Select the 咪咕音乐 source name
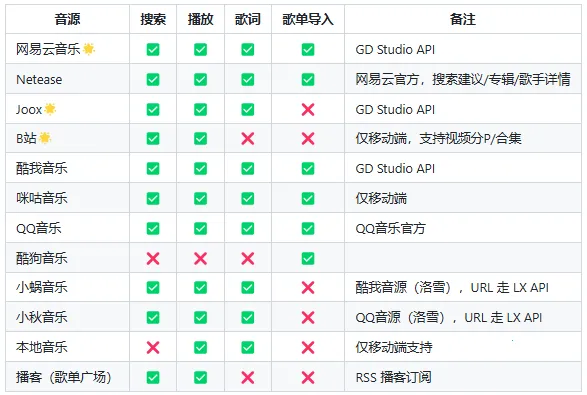This screenshot has height=395, width=587. (42, 198)
